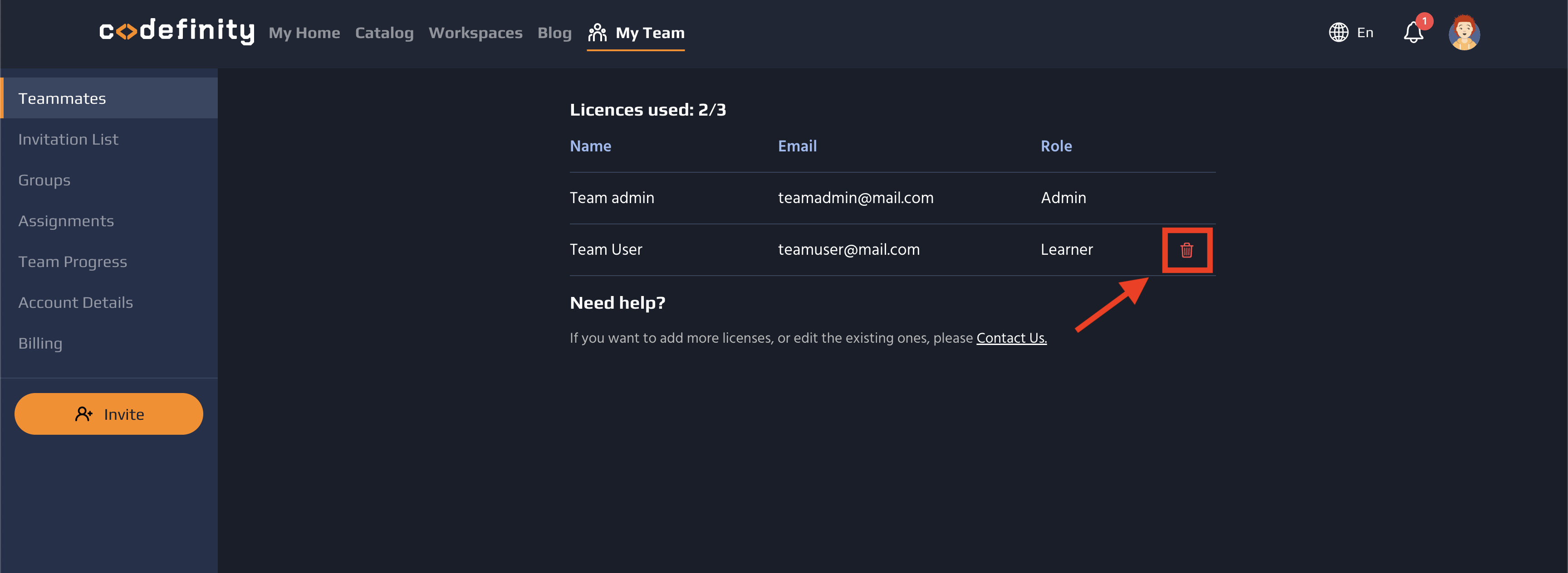Open the Invitation List section
The image size is (1568, 573).
[x=68, y=139]
